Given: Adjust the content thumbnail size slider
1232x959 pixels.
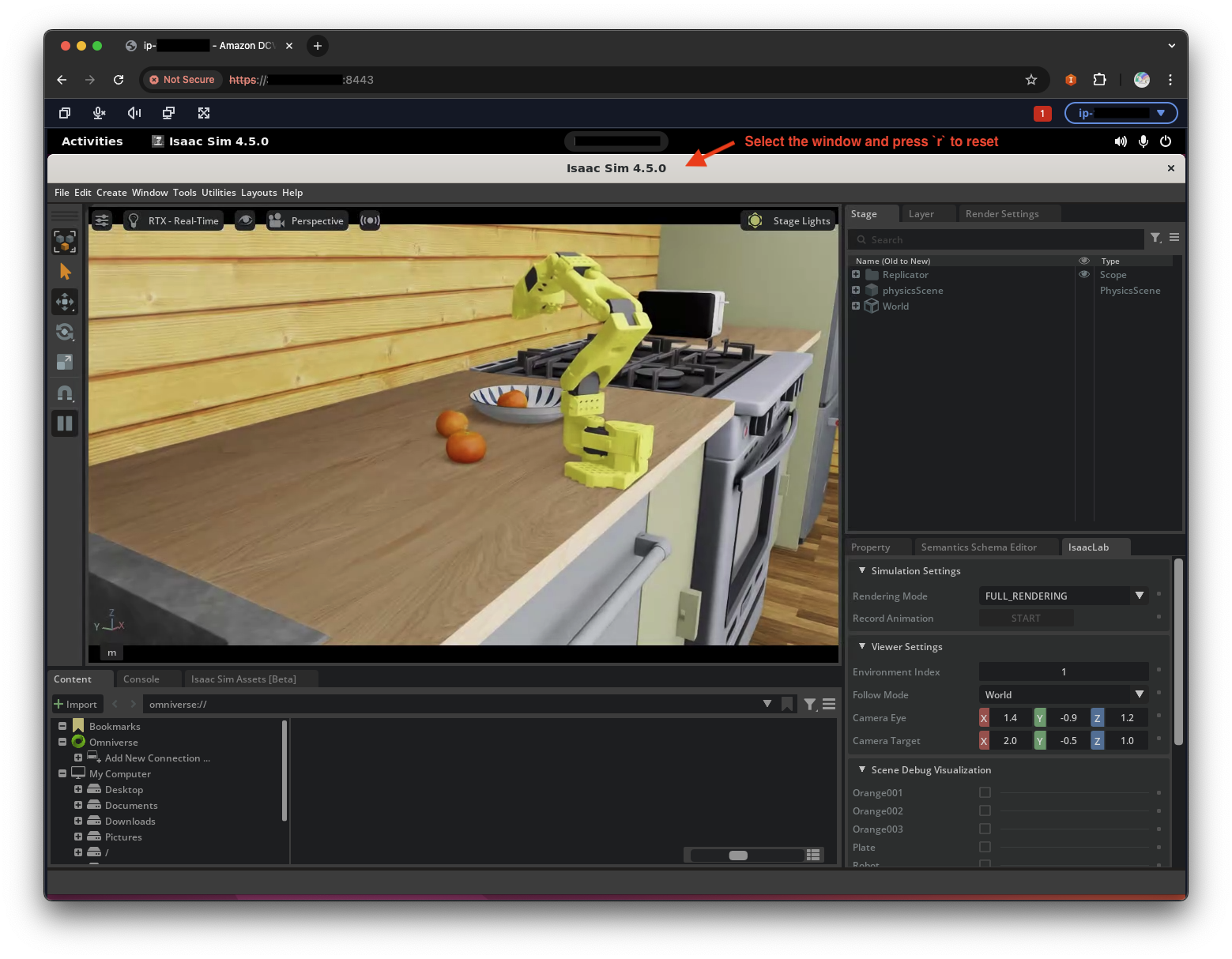Looking at the screenshot, I should pyautogui.click(x=738, y=856).
